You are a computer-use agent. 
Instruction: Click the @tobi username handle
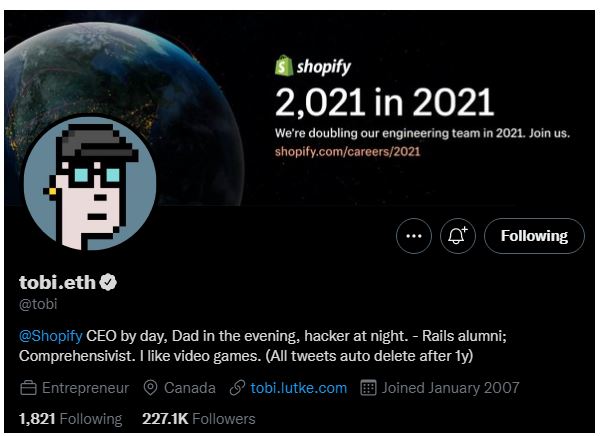tap(40, 303)
